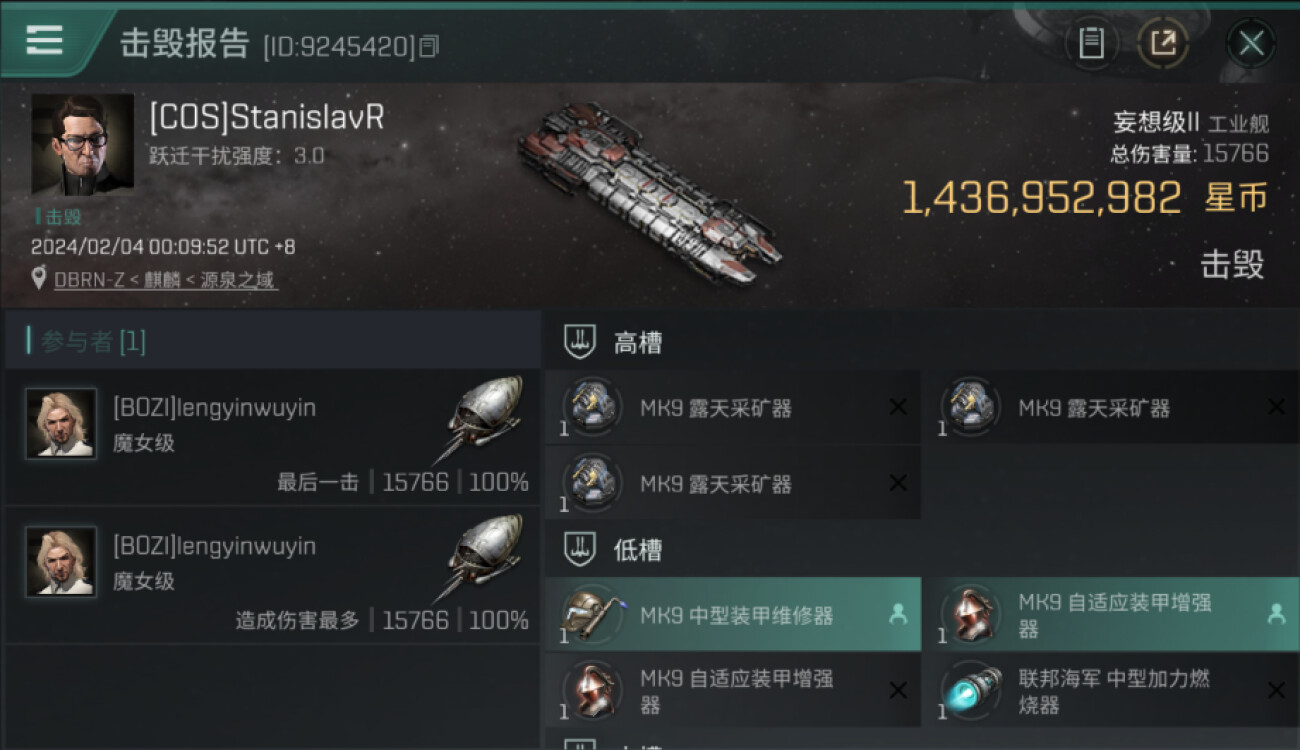1300x750 pixels.
Task: Collapse the 低槽 low slot section
Action: (x=581, y=549)
